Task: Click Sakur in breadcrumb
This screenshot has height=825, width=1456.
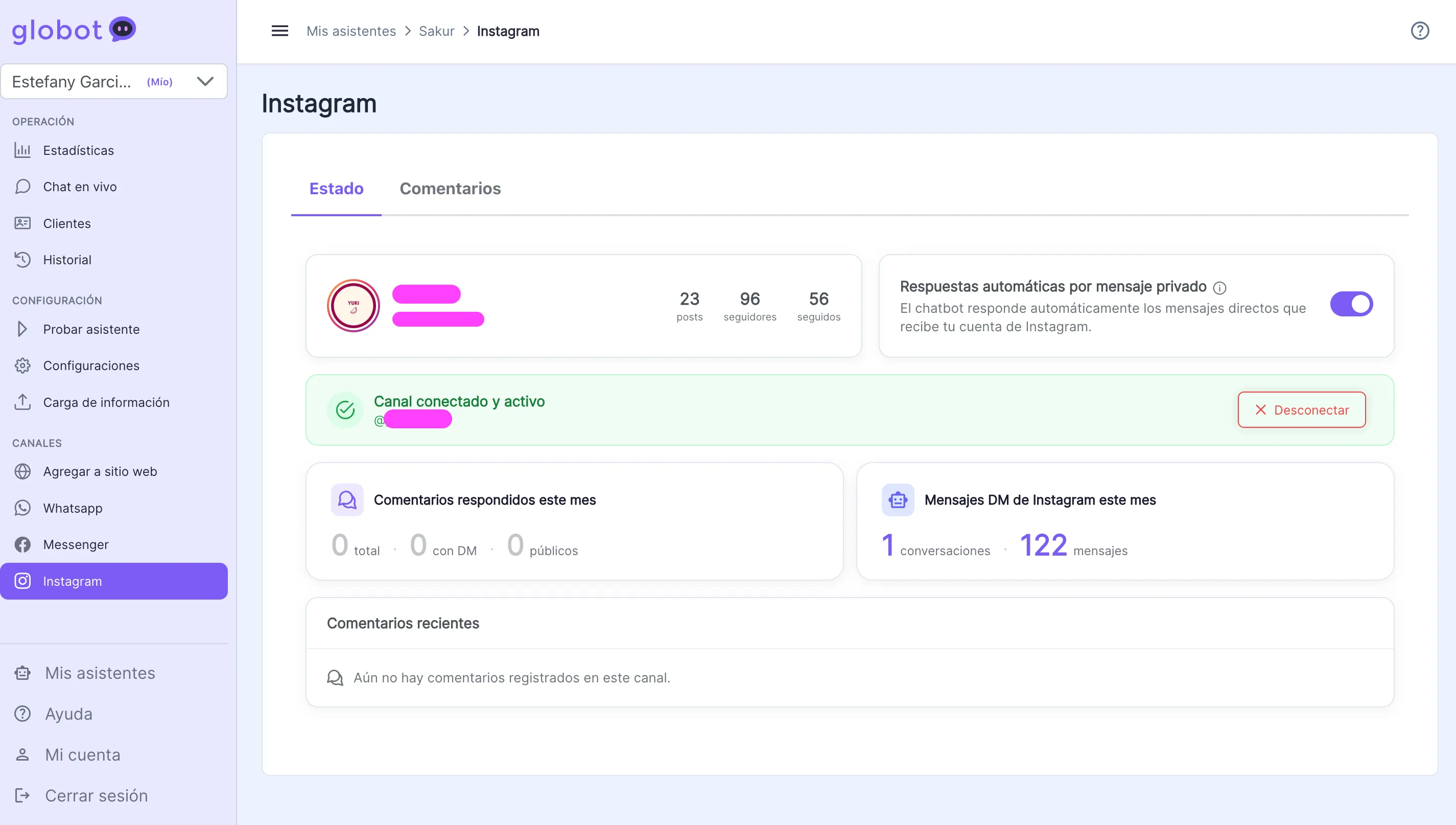Action: tap(437, 31)
